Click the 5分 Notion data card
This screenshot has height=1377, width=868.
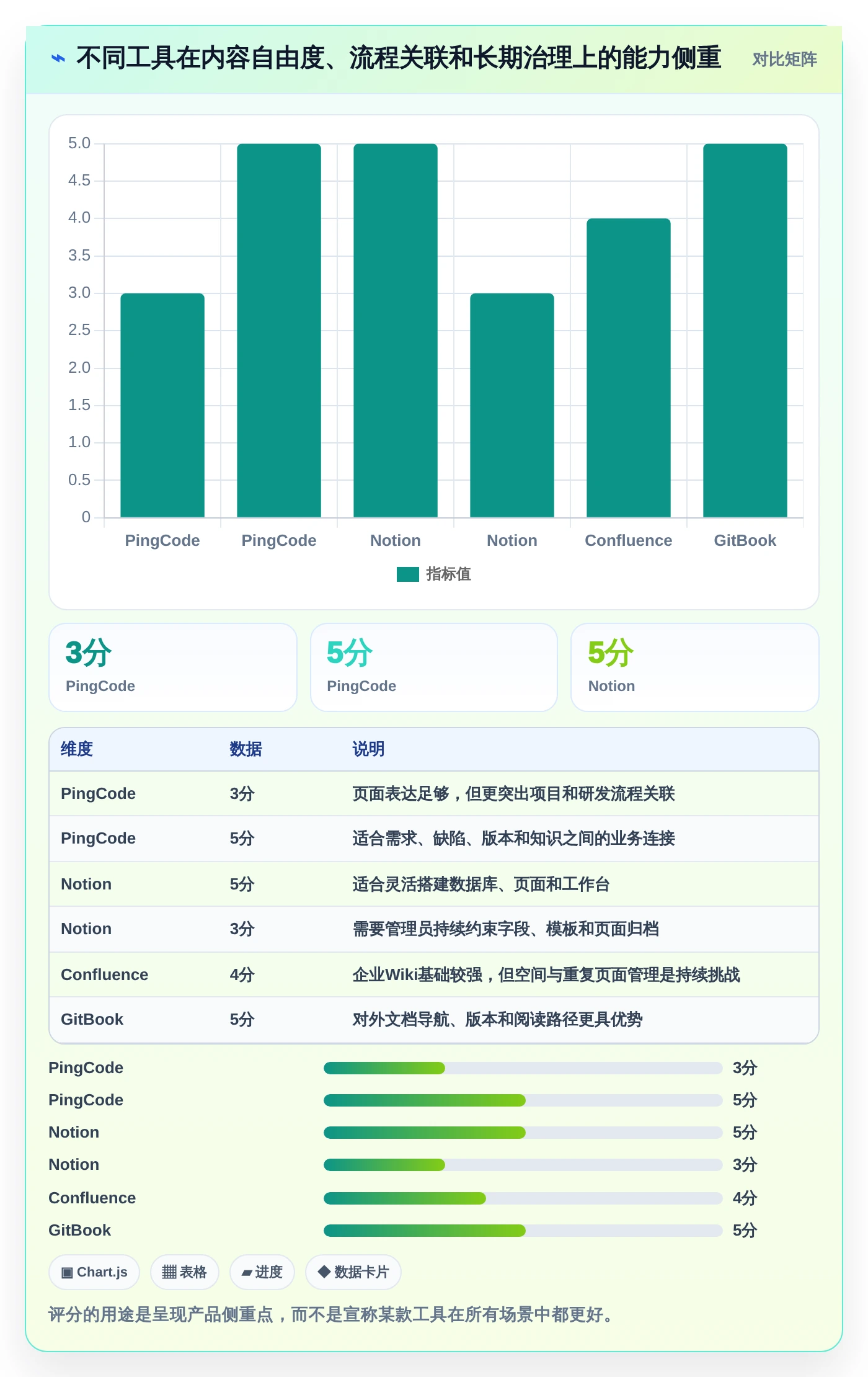click(695, 667)
